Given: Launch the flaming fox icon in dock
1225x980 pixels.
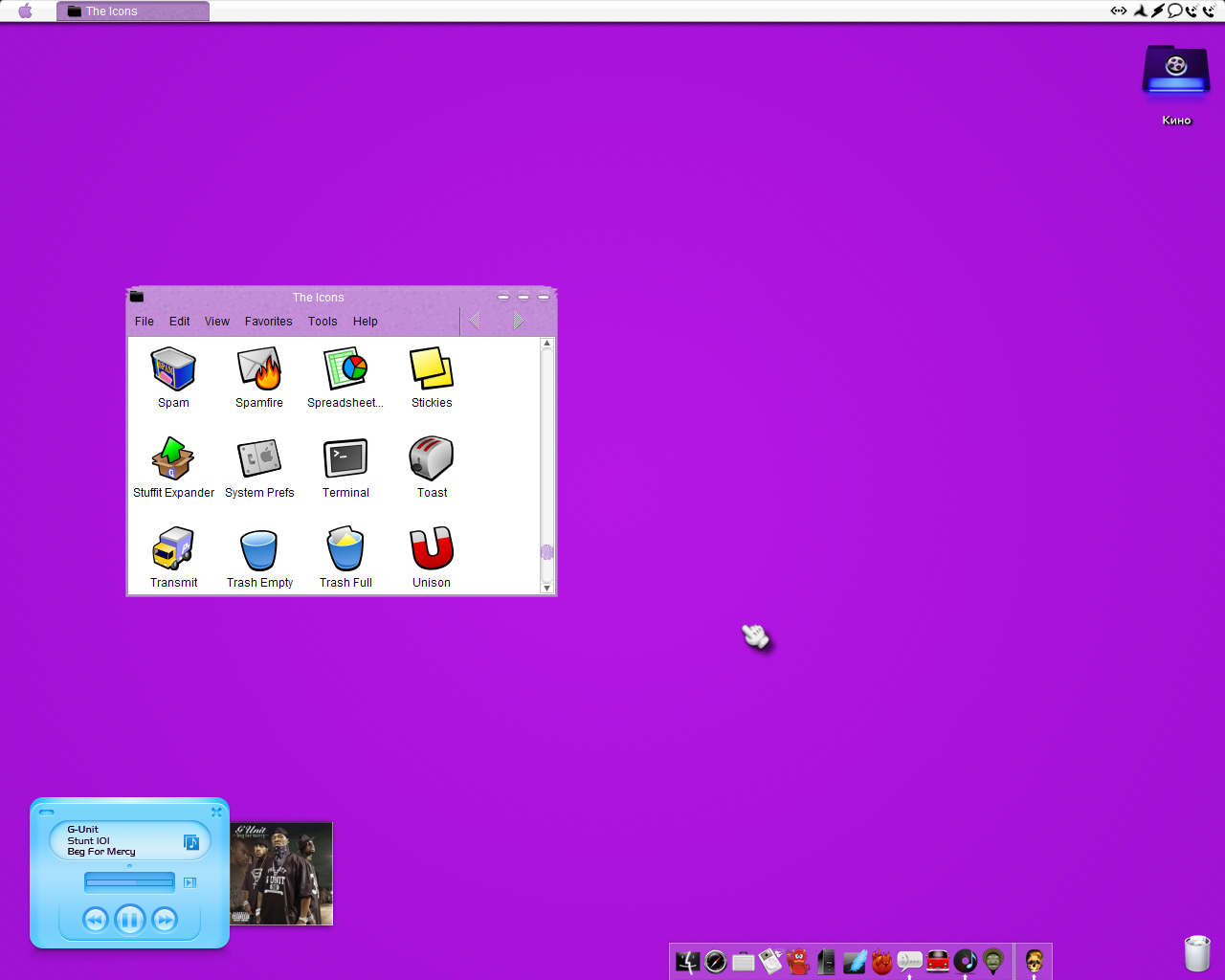Looking at the screenshot, I should click(x=882, y=962).
